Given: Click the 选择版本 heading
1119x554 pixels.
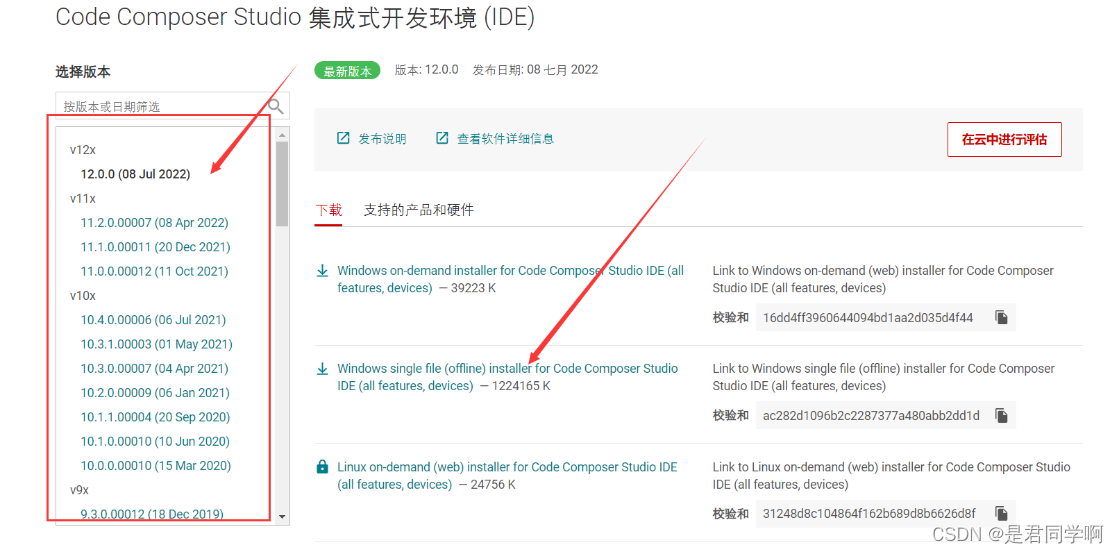Looking at the screenshot, I should coord(83,71).
